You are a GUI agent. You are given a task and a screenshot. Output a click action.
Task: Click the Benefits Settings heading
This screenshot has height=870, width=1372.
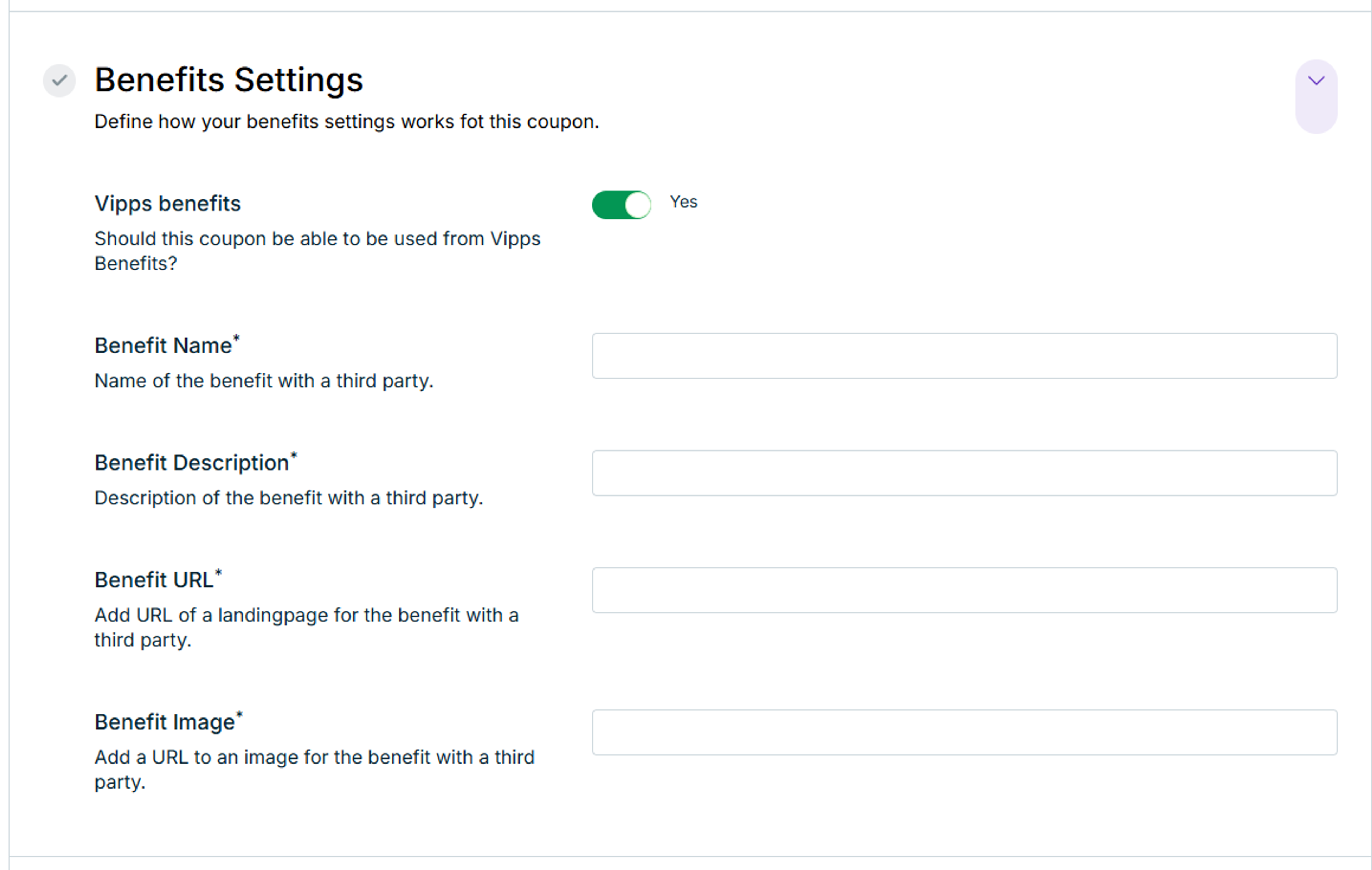pos(228,80)
